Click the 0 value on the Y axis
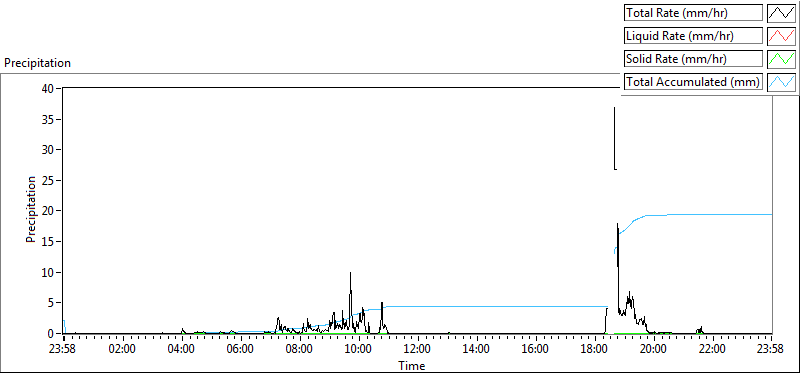Screen dimensions: 800x373 click(x=53, y=334)
